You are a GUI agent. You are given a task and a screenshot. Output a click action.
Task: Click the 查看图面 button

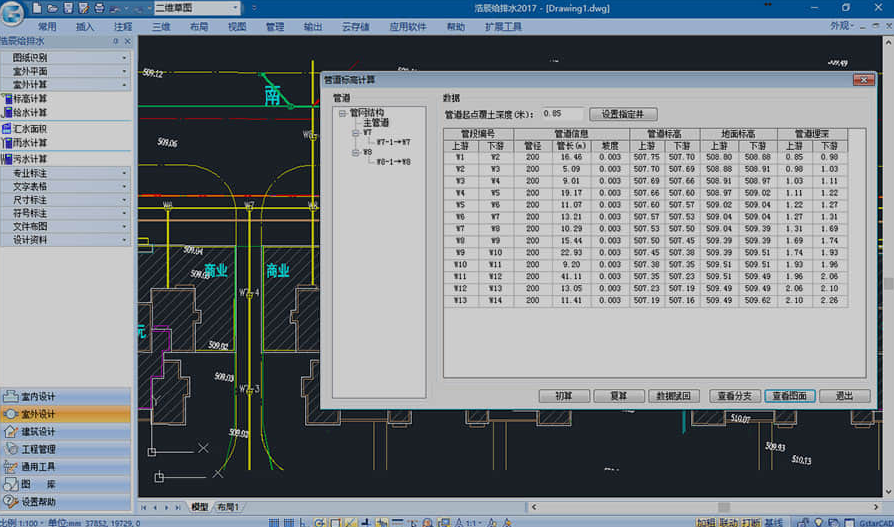(x=790, y=396)
